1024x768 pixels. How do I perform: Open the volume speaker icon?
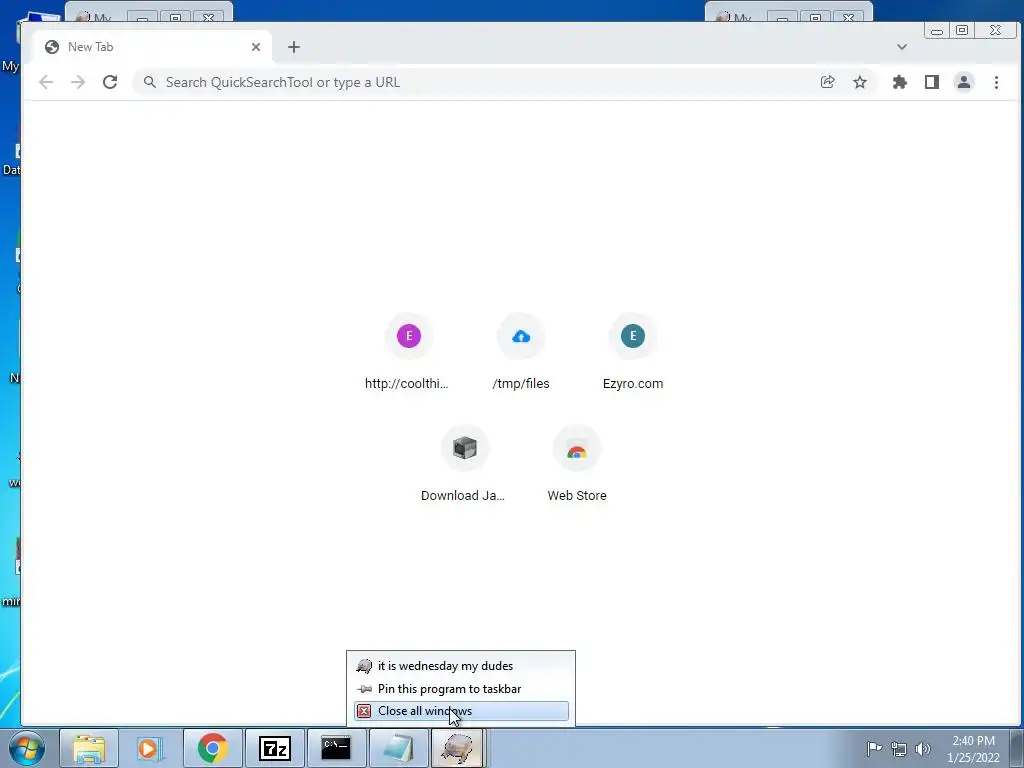pos(923,749)
